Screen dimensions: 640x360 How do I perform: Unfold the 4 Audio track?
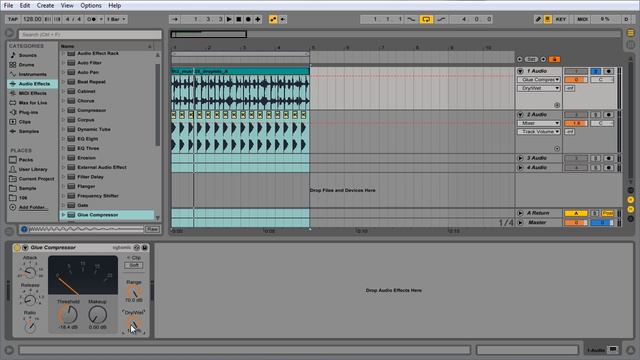(520, 168)
